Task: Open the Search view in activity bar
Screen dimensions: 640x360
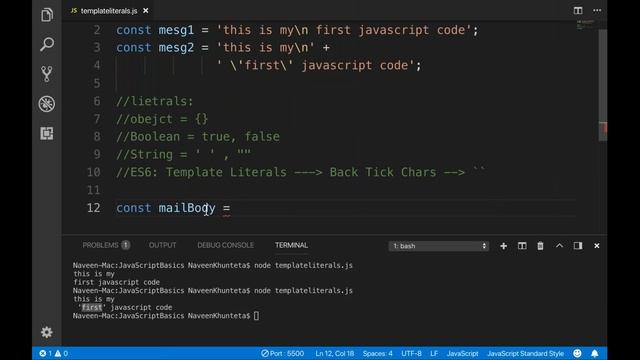Action: pos(47,44)
